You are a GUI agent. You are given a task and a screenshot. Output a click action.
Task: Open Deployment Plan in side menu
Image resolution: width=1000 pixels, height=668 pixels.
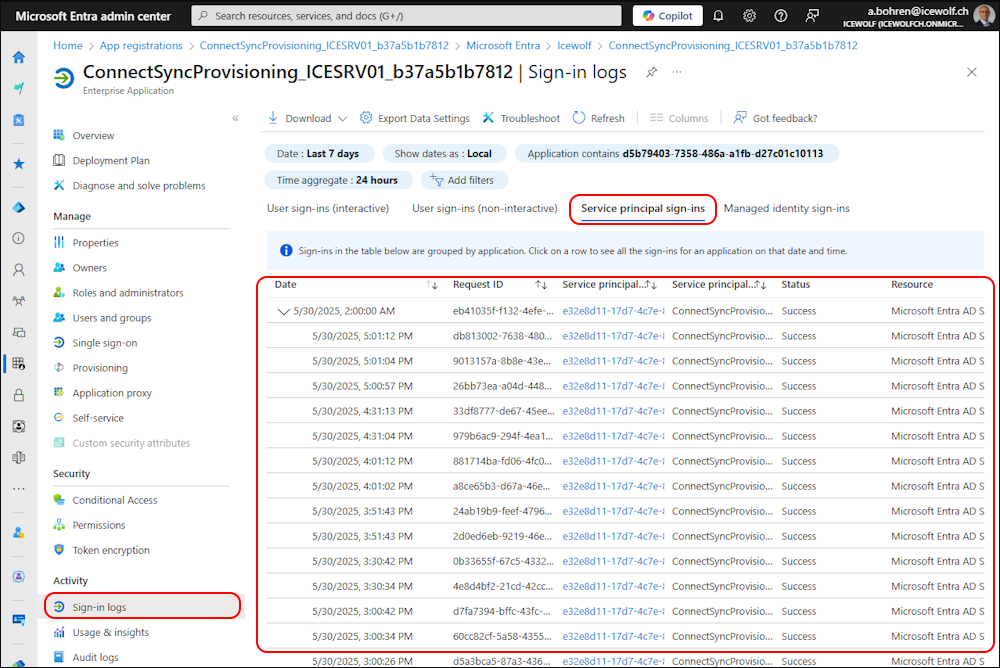tap(111, 161)
